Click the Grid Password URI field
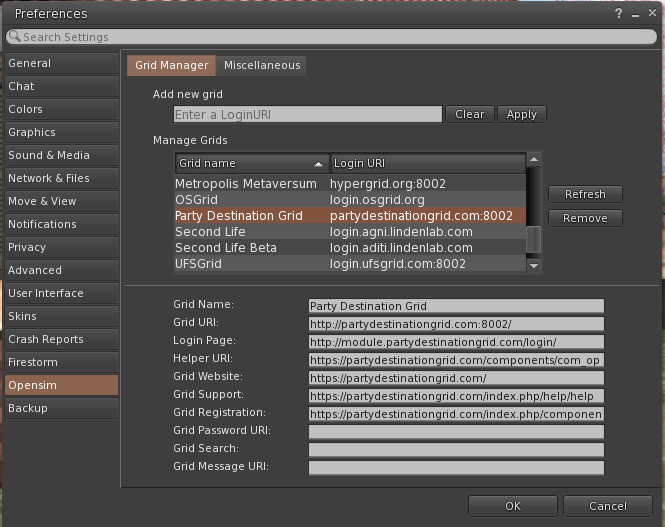The image size is (665, 527). pyautogui.click(x=456, y=432)
